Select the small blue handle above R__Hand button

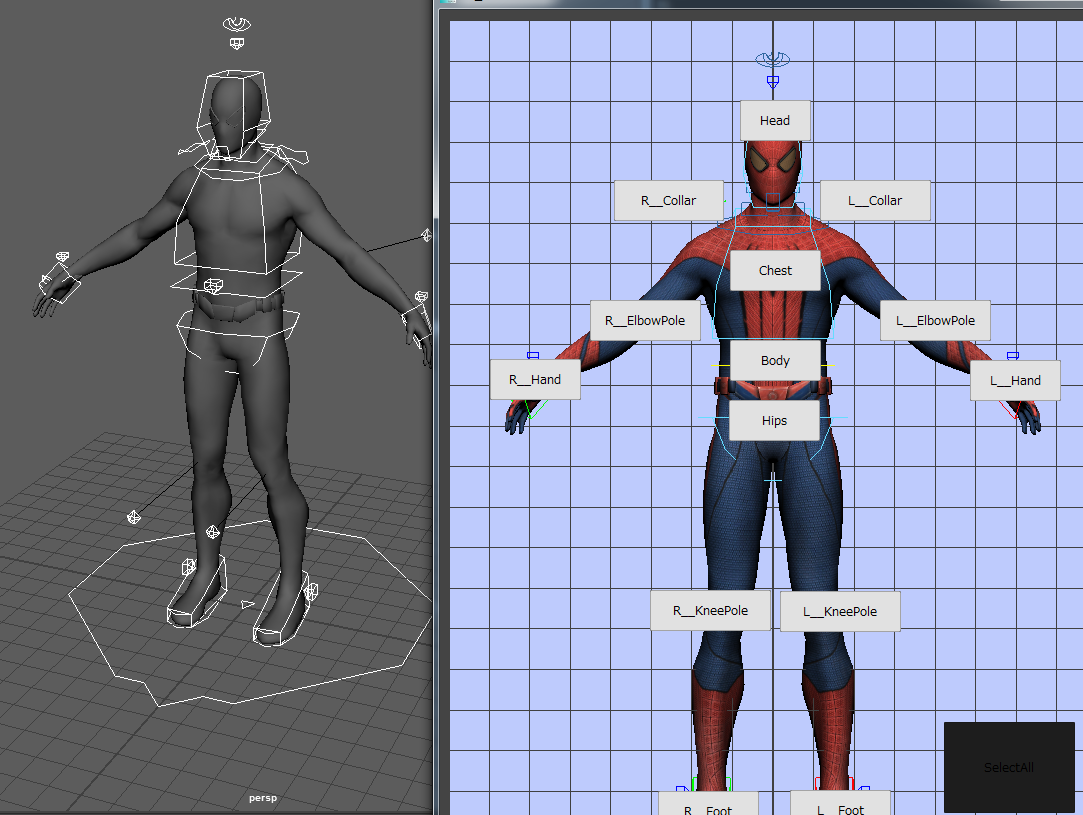(x=533, y=355)
